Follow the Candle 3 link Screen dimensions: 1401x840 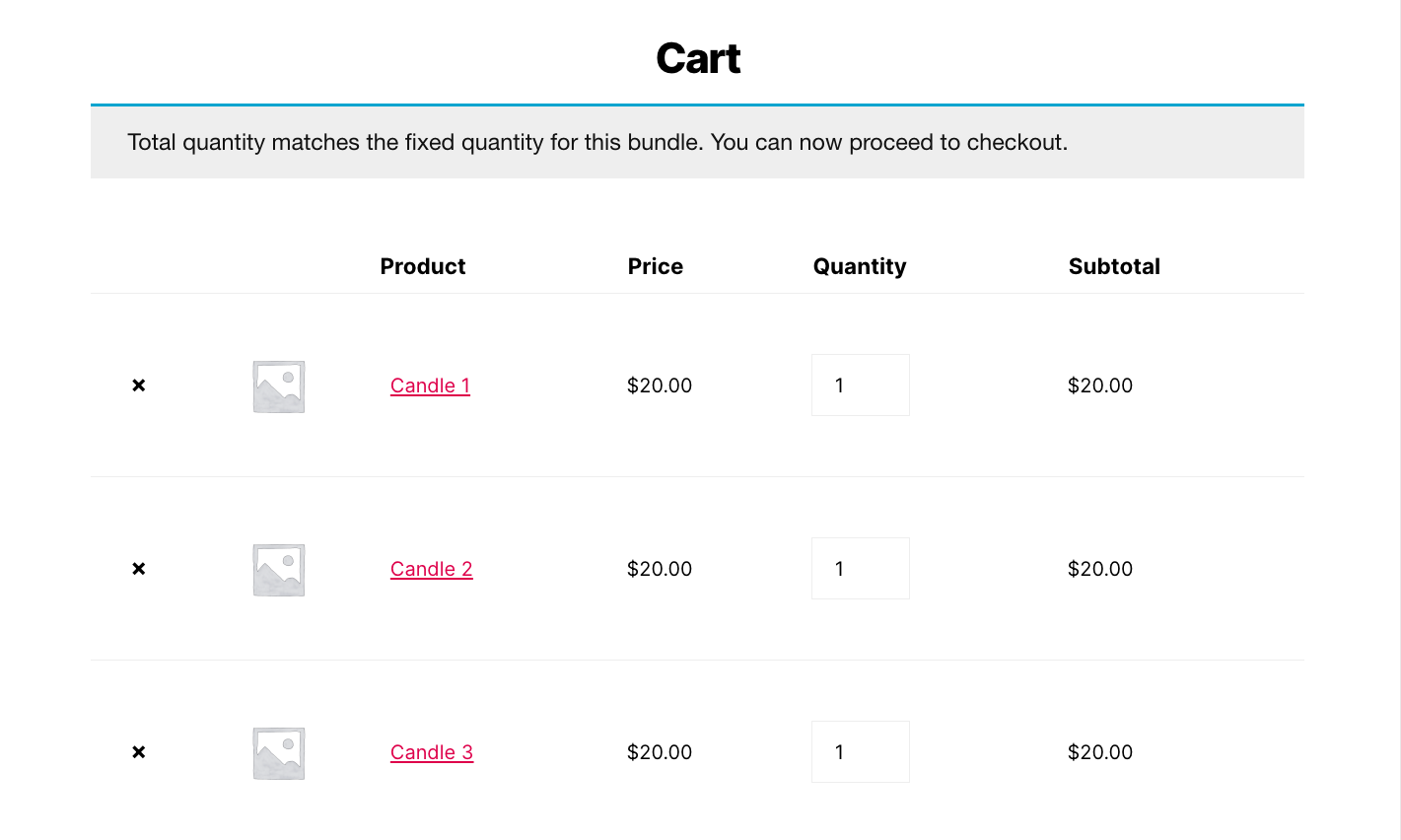(431, 752)
